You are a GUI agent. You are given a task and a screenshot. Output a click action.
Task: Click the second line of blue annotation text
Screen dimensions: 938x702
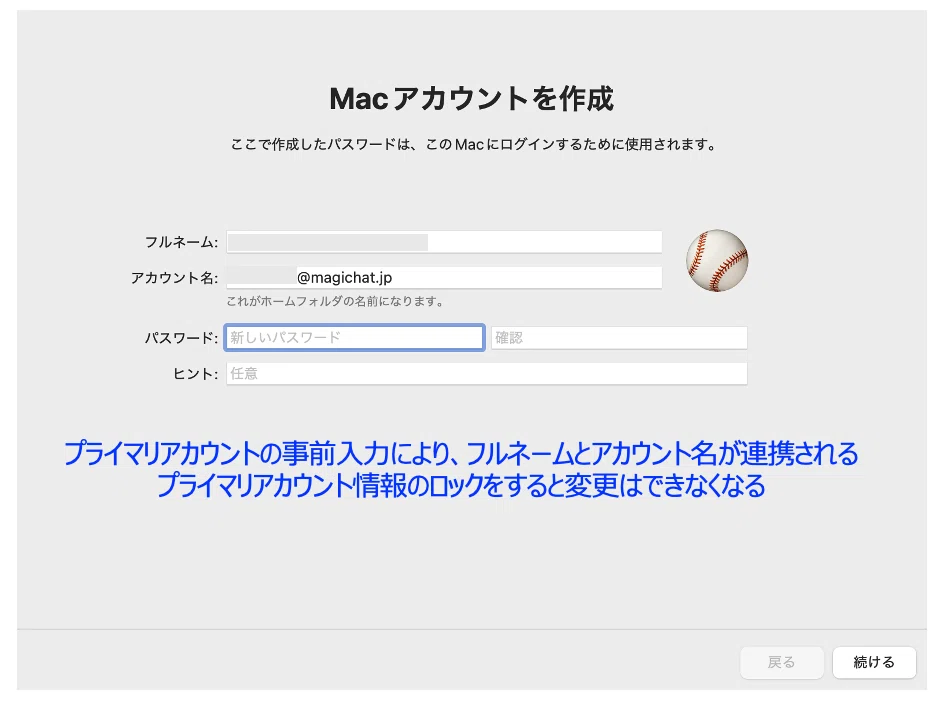click(461, 487)
